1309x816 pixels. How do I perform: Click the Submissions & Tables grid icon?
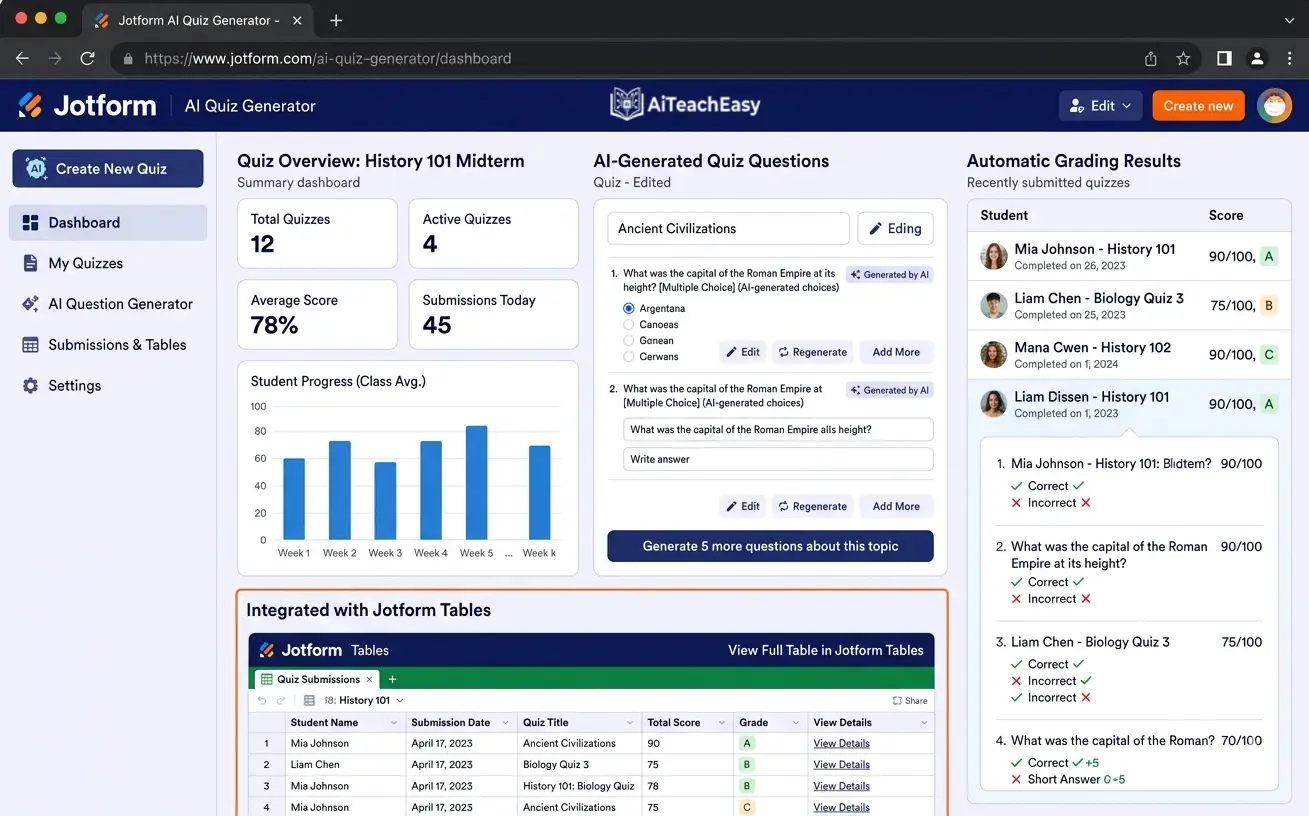point(30,345)
